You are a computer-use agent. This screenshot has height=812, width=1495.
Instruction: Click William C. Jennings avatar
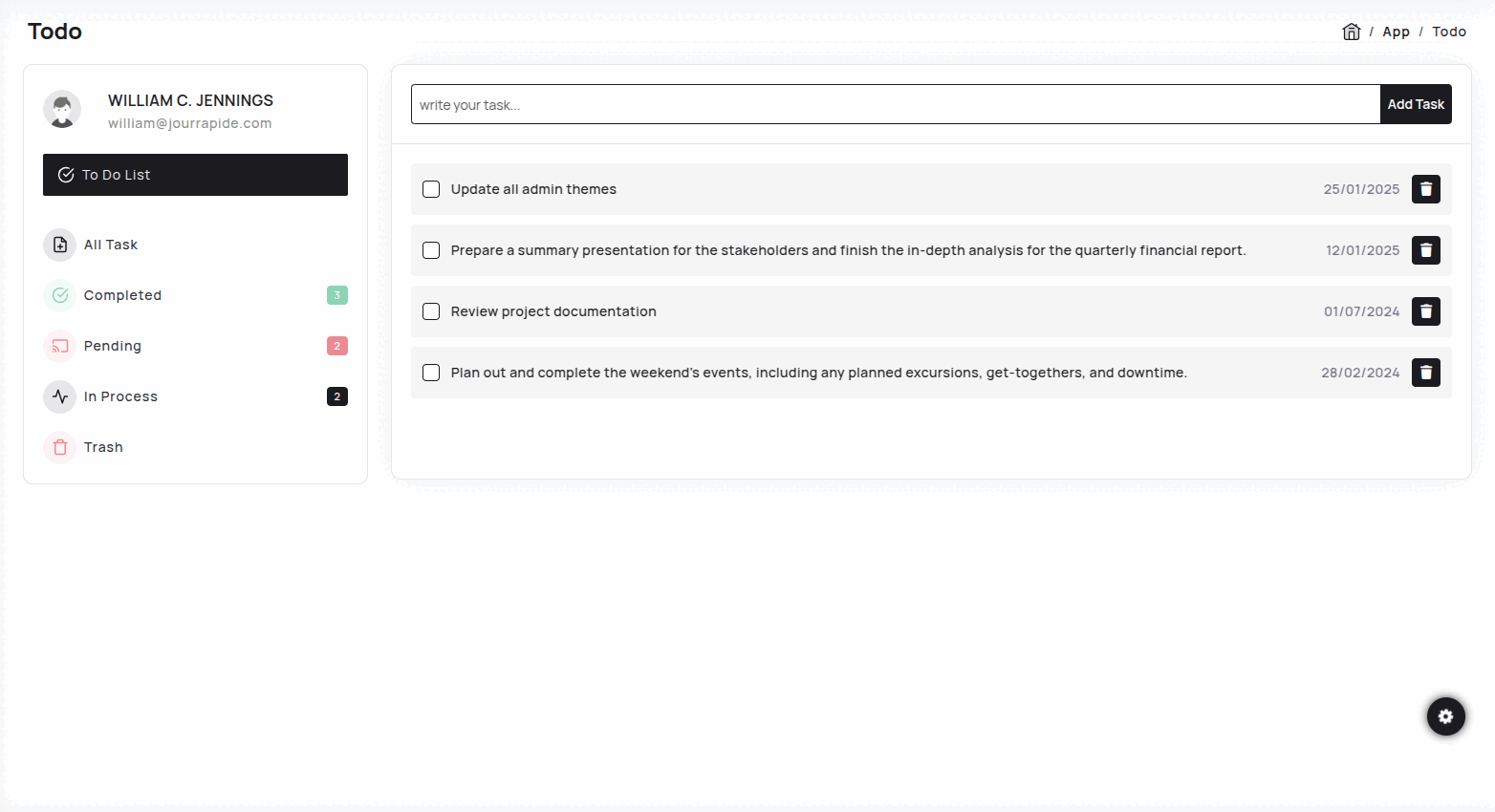tap(62, 110)
